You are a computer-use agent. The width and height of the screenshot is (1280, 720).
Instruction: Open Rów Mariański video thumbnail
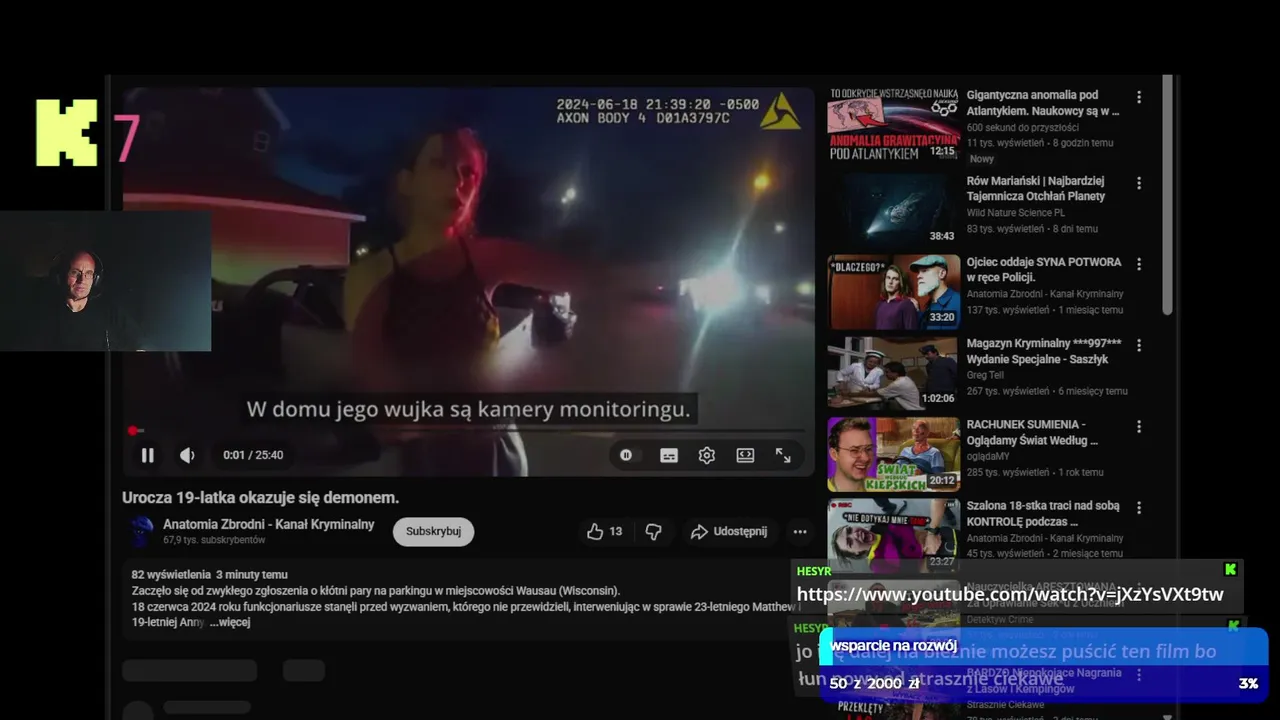pyautogui.click(x=893, y=210)
